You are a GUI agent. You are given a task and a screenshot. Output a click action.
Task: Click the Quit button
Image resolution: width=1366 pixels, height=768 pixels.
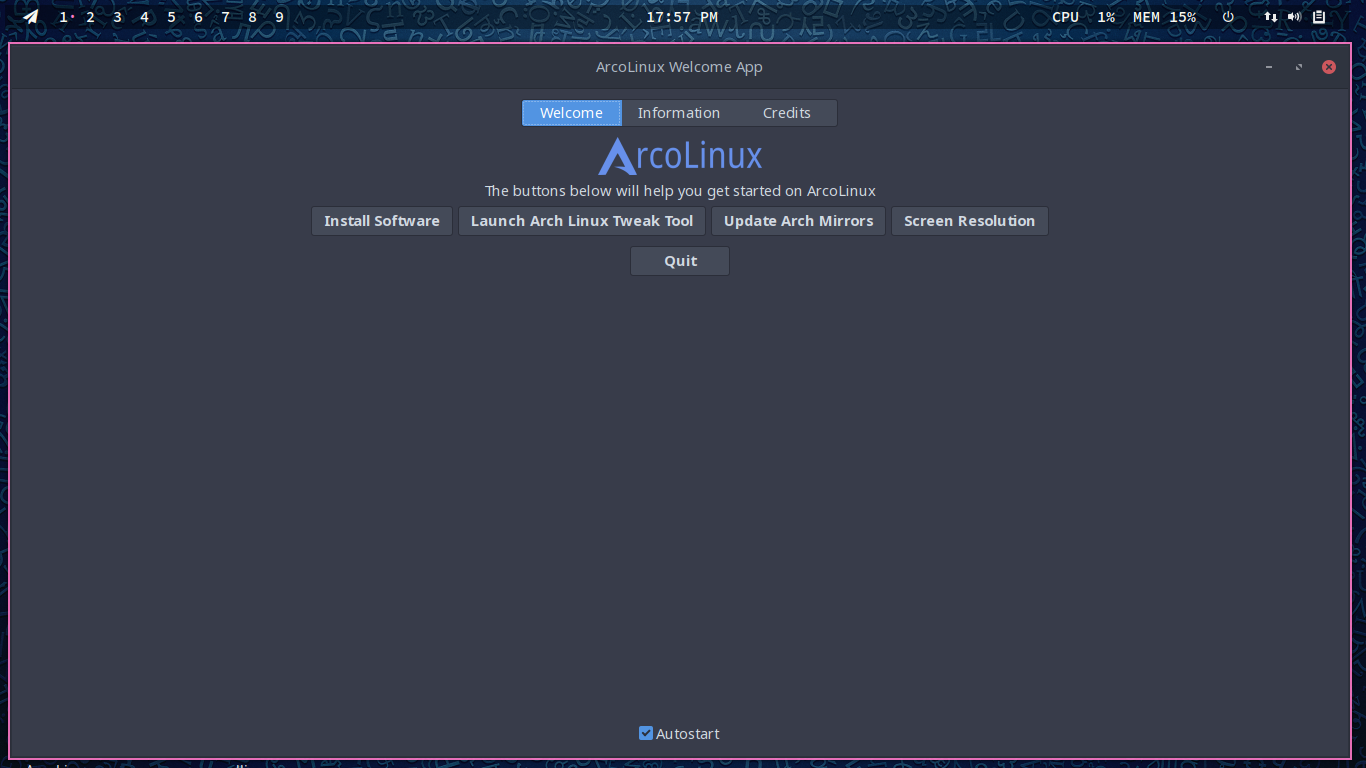[x=680, y=261]
